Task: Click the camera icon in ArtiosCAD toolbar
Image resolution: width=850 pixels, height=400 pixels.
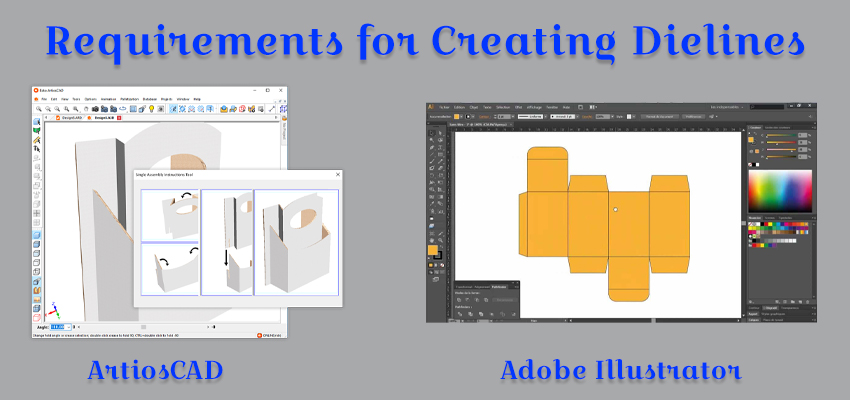Action: 95,109
